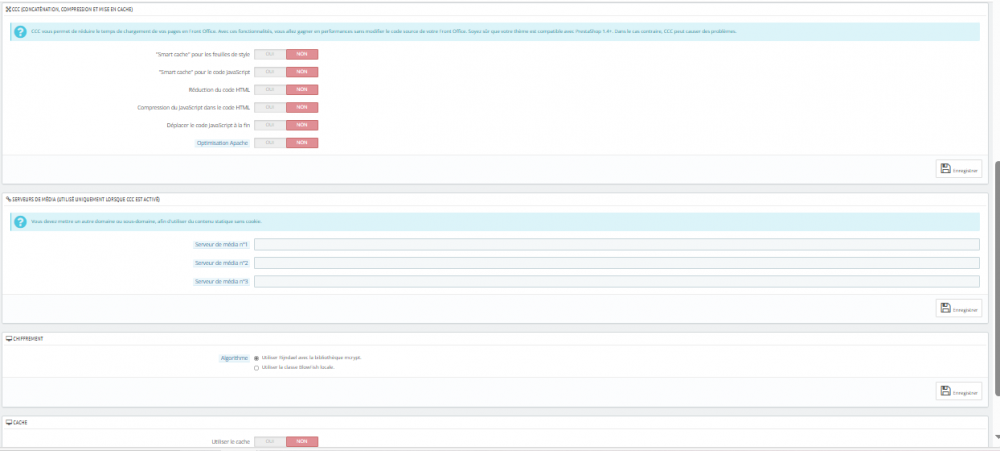
Task: Save media servers section with Enregistrer
Action: [x=959, y=307]
